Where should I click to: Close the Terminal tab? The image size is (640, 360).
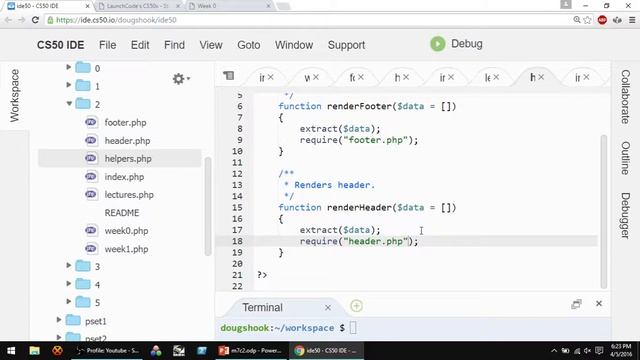(x=328, y=308)
